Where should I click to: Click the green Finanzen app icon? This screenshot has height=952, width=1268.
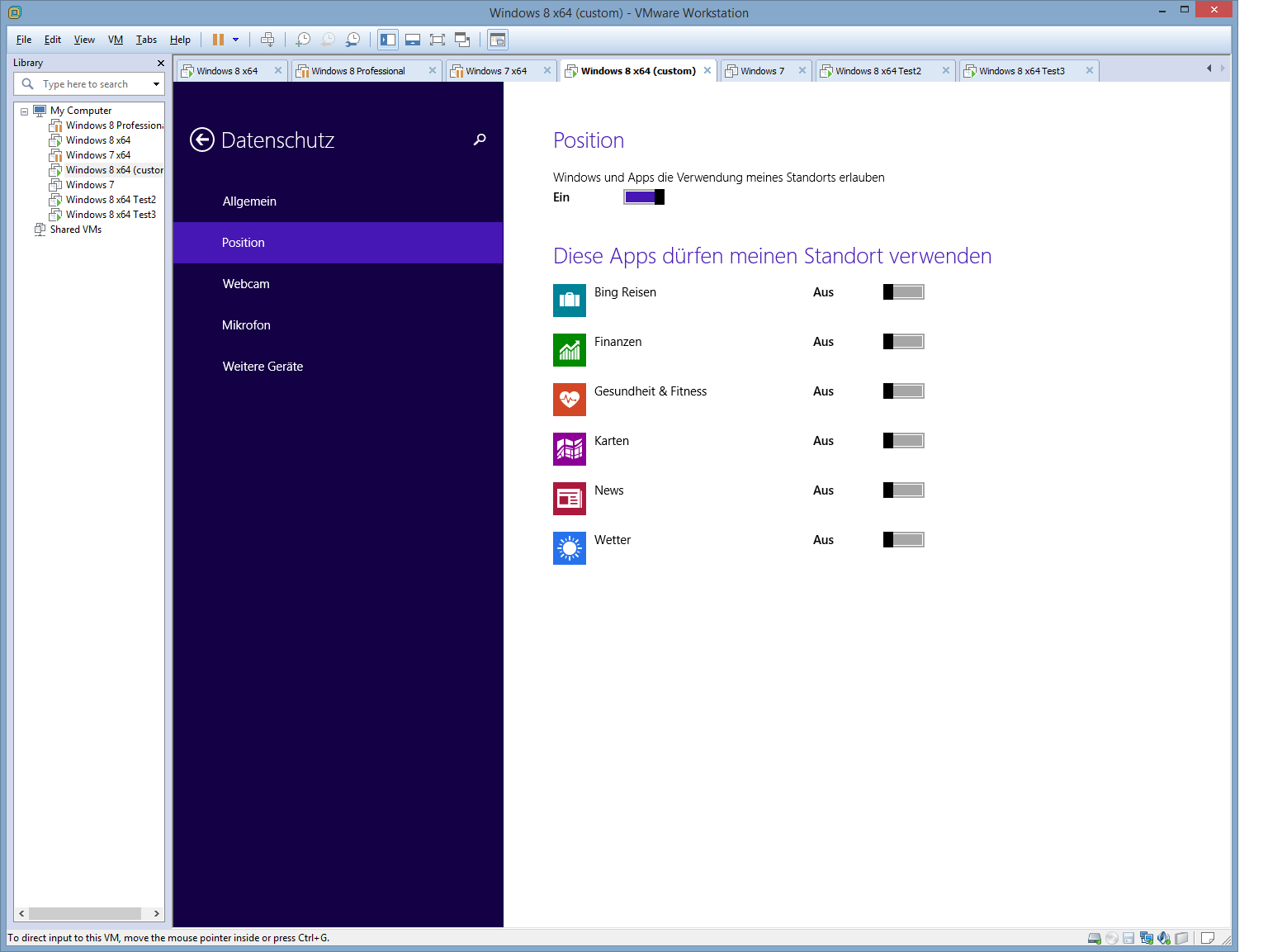pyautogui.click(x=570, y=350)
